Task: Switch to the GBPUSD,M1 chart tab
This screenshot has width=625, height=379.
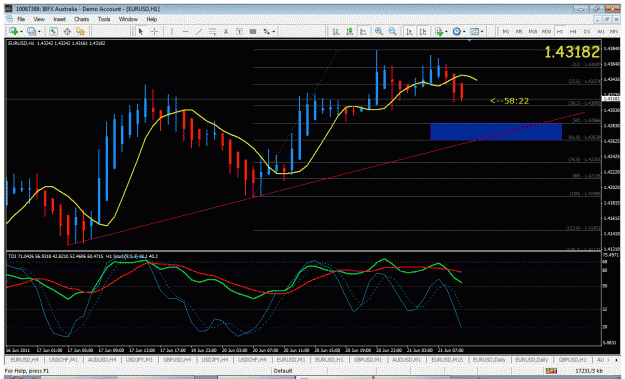Action: [367, 360]
